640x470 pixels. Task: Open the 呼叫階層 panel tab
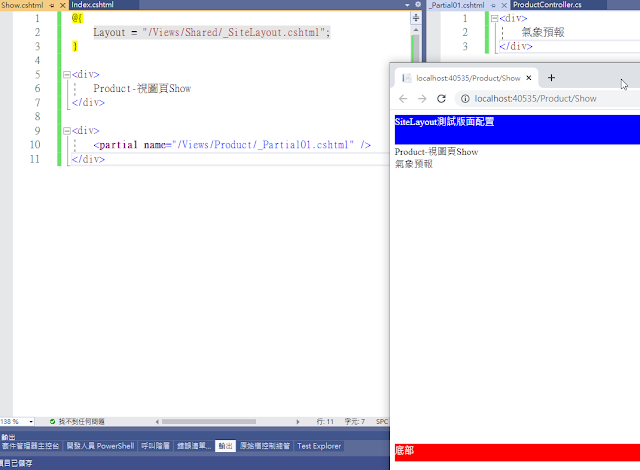pos(156,446)
